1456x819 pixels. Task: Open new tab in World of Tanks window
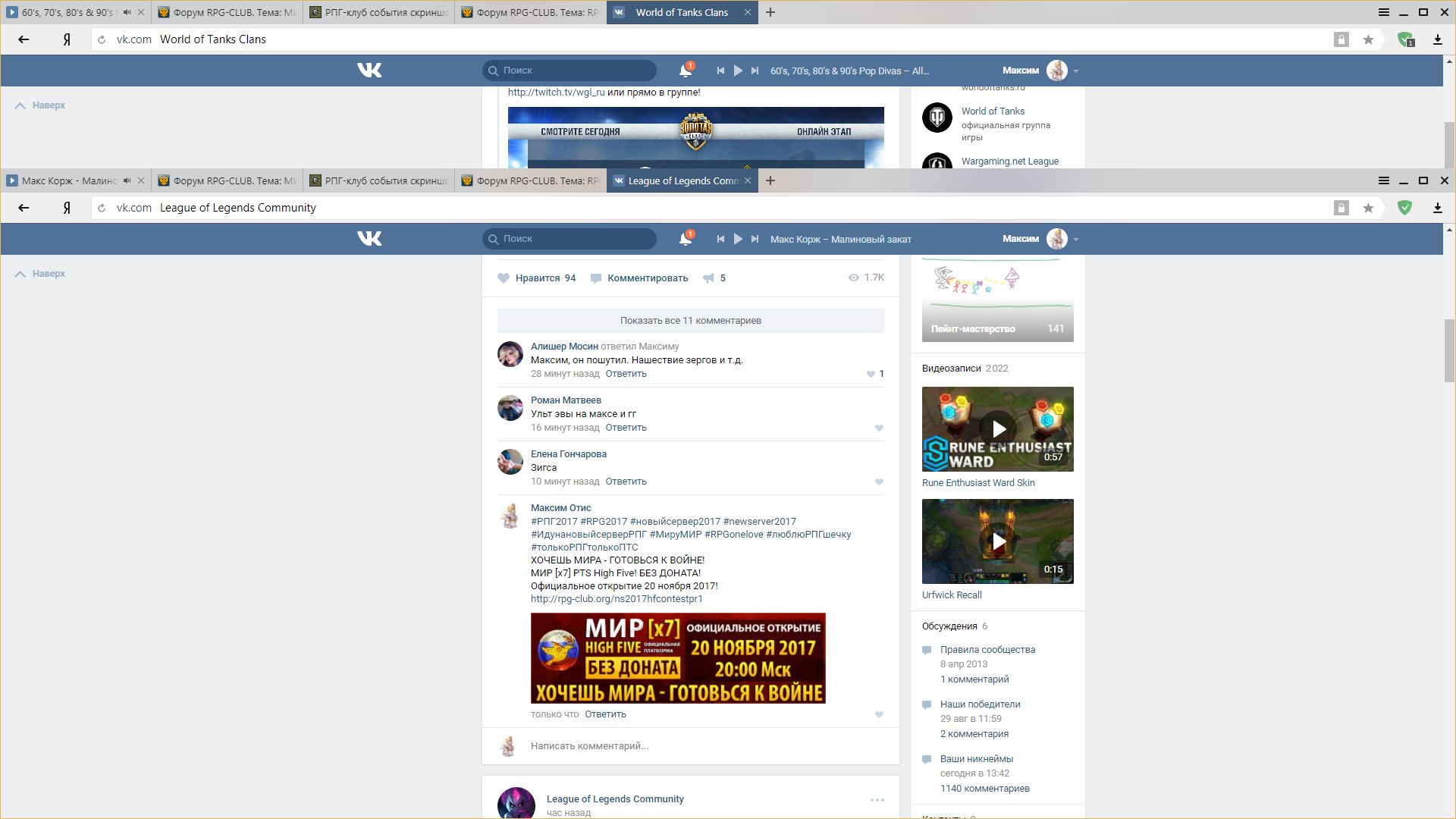[x=770, y=12]
